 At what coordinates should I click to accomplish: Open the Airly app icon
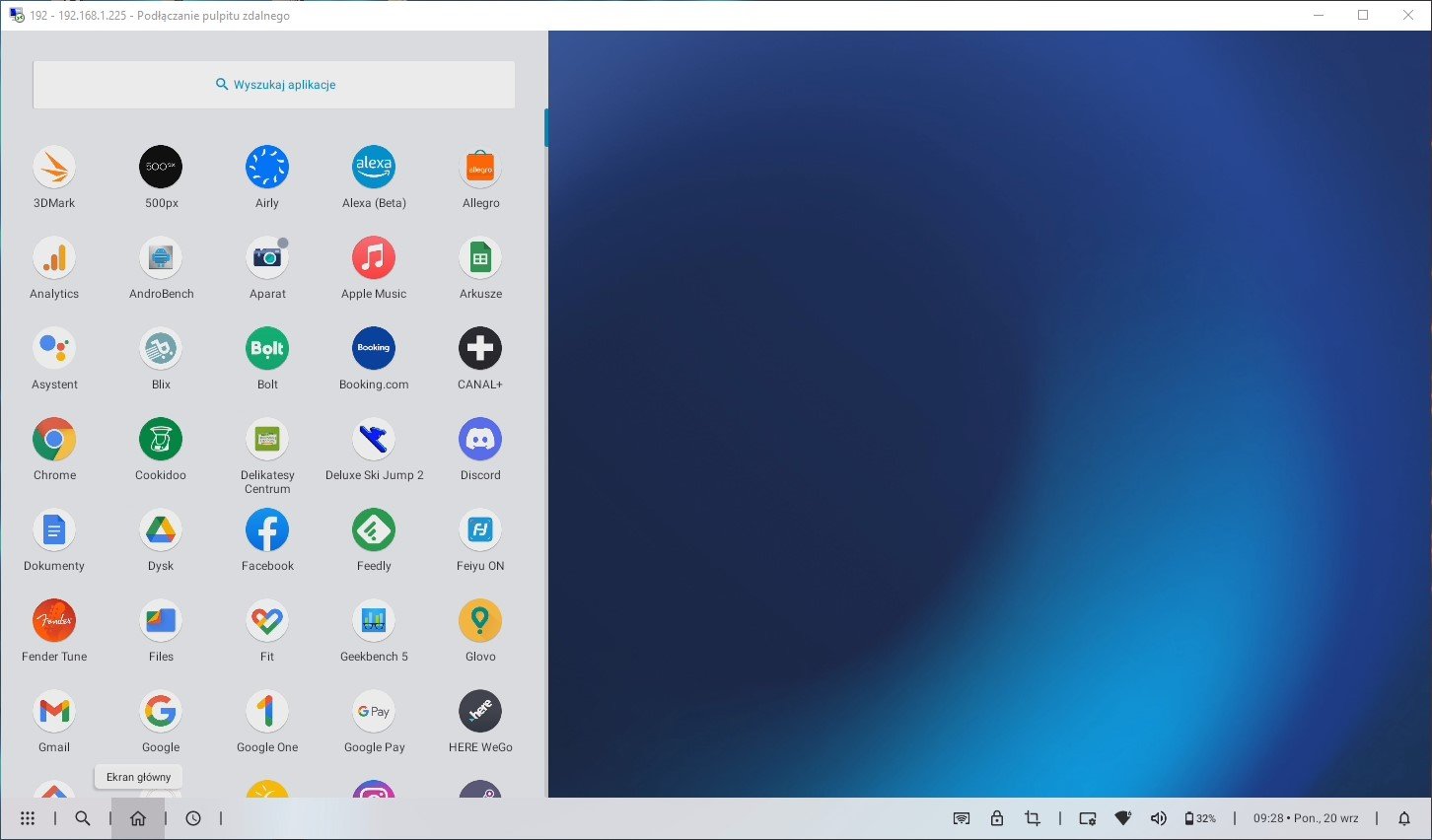click(x=267, y=167)
